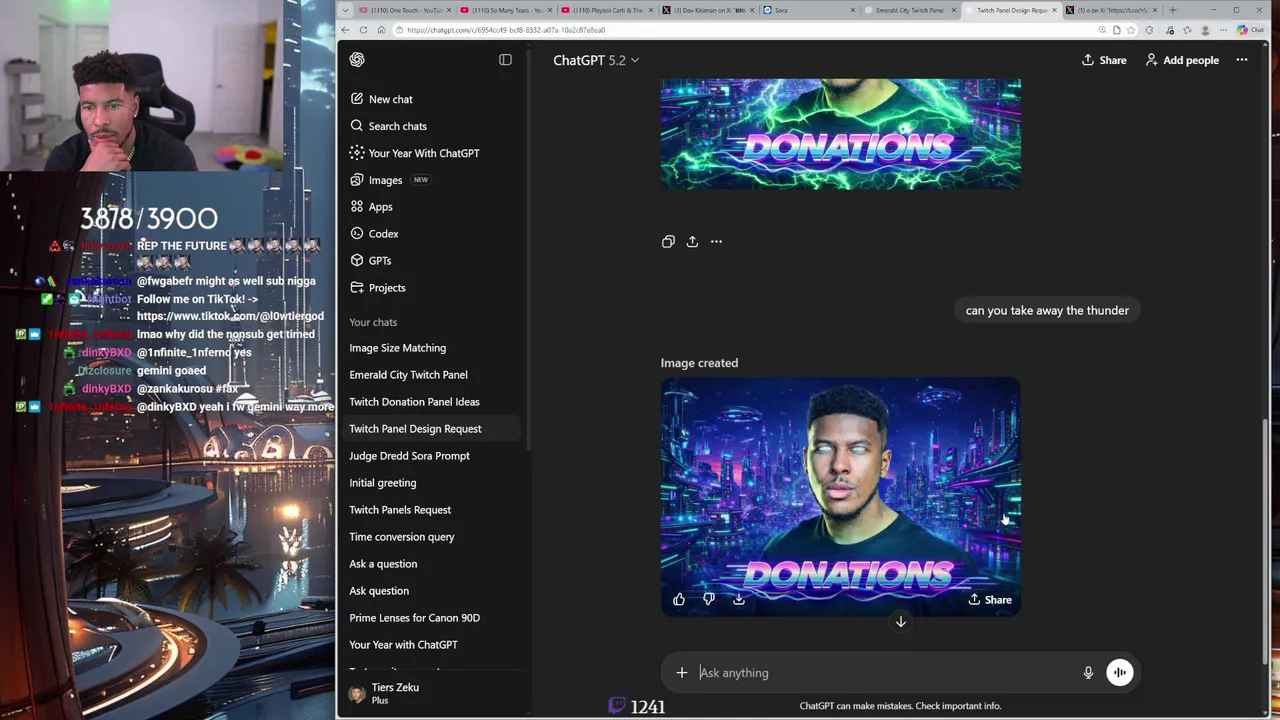Viewport: 1280px width, 720px height.
Task: Open Twitch Panels Request chat
Action: tap(400, 510)
